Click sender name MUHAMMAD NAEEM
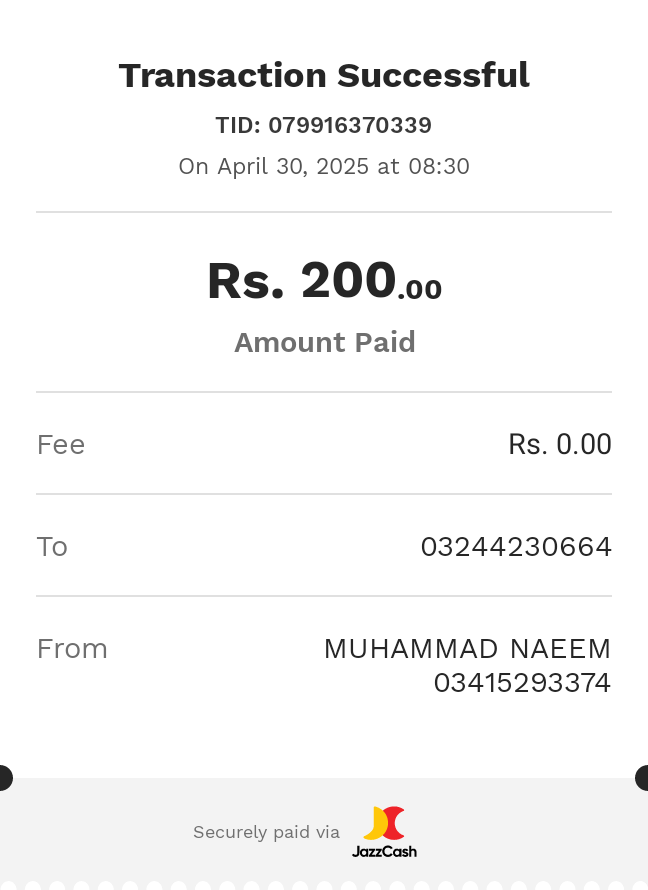This screenshot has width=648, height=890. [x=467, y=649]
